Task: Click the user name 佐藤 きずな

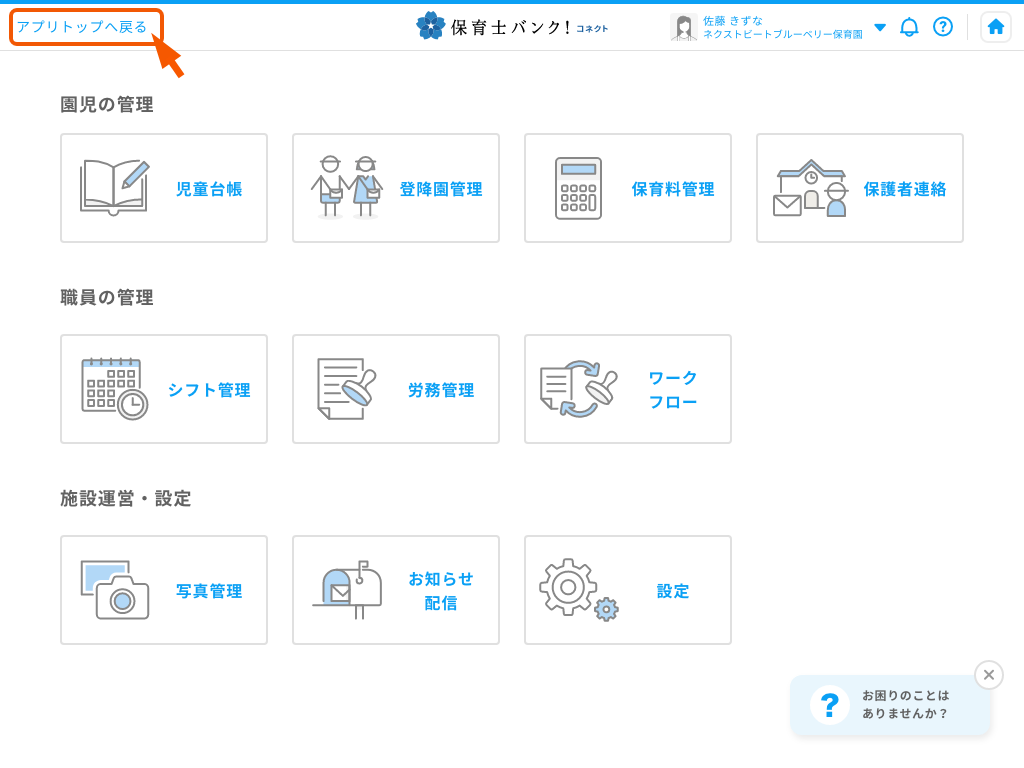Action: pos(735,19)
